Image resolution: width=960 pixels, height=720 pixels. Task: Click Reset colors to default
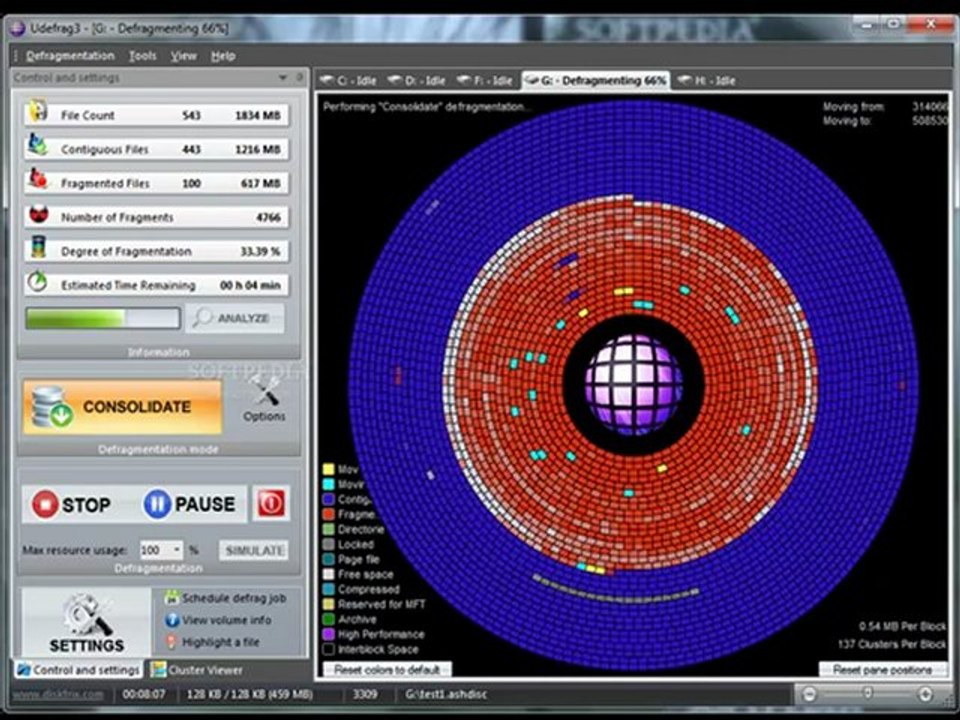point(387,670)
